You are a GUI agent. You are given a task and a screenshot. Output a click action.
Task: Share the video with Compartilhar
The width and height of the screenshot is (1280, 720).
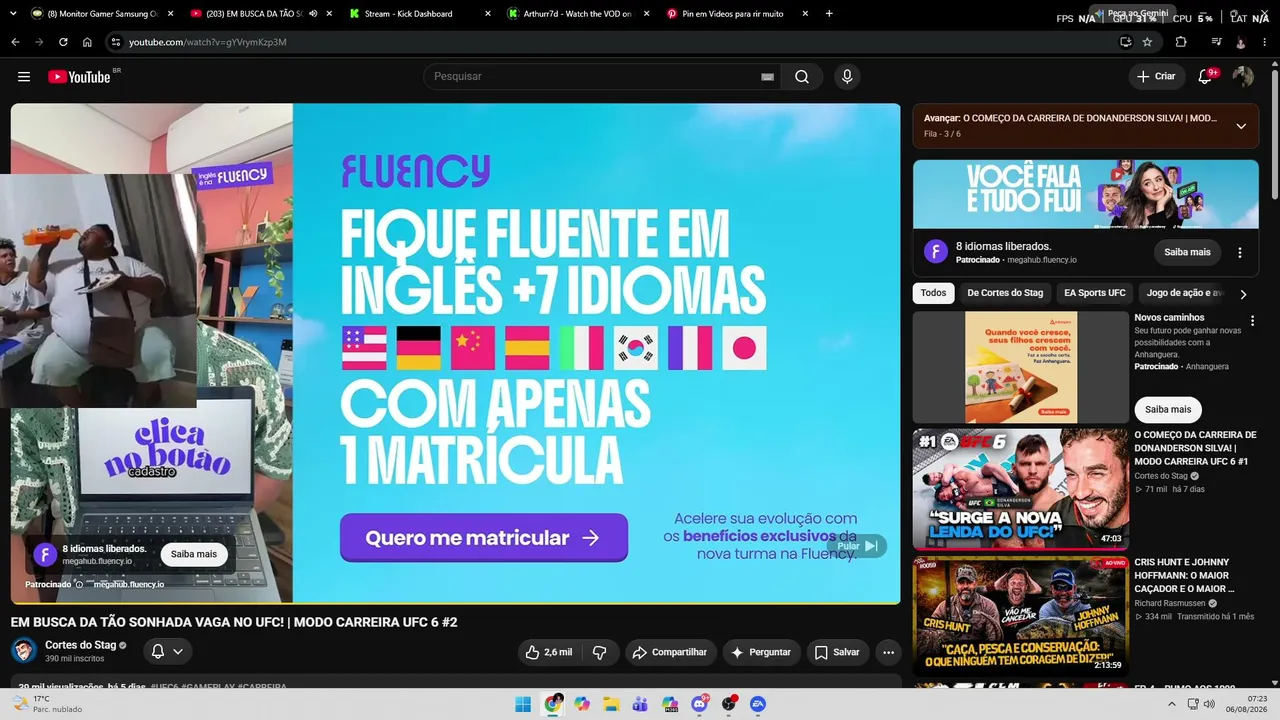click(671, 652)
